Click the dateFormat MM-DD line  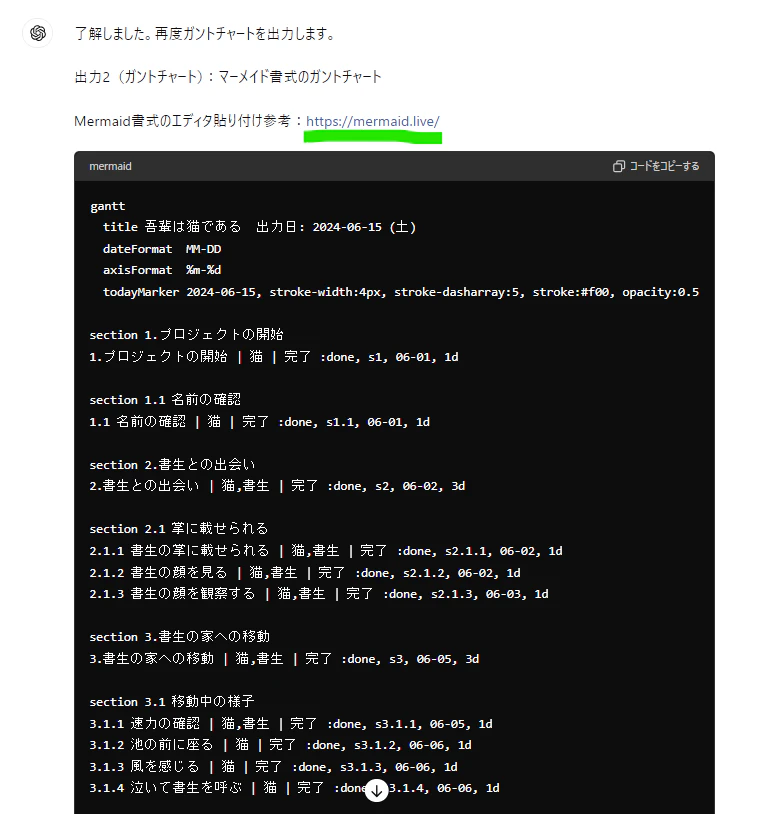(162, 249)
